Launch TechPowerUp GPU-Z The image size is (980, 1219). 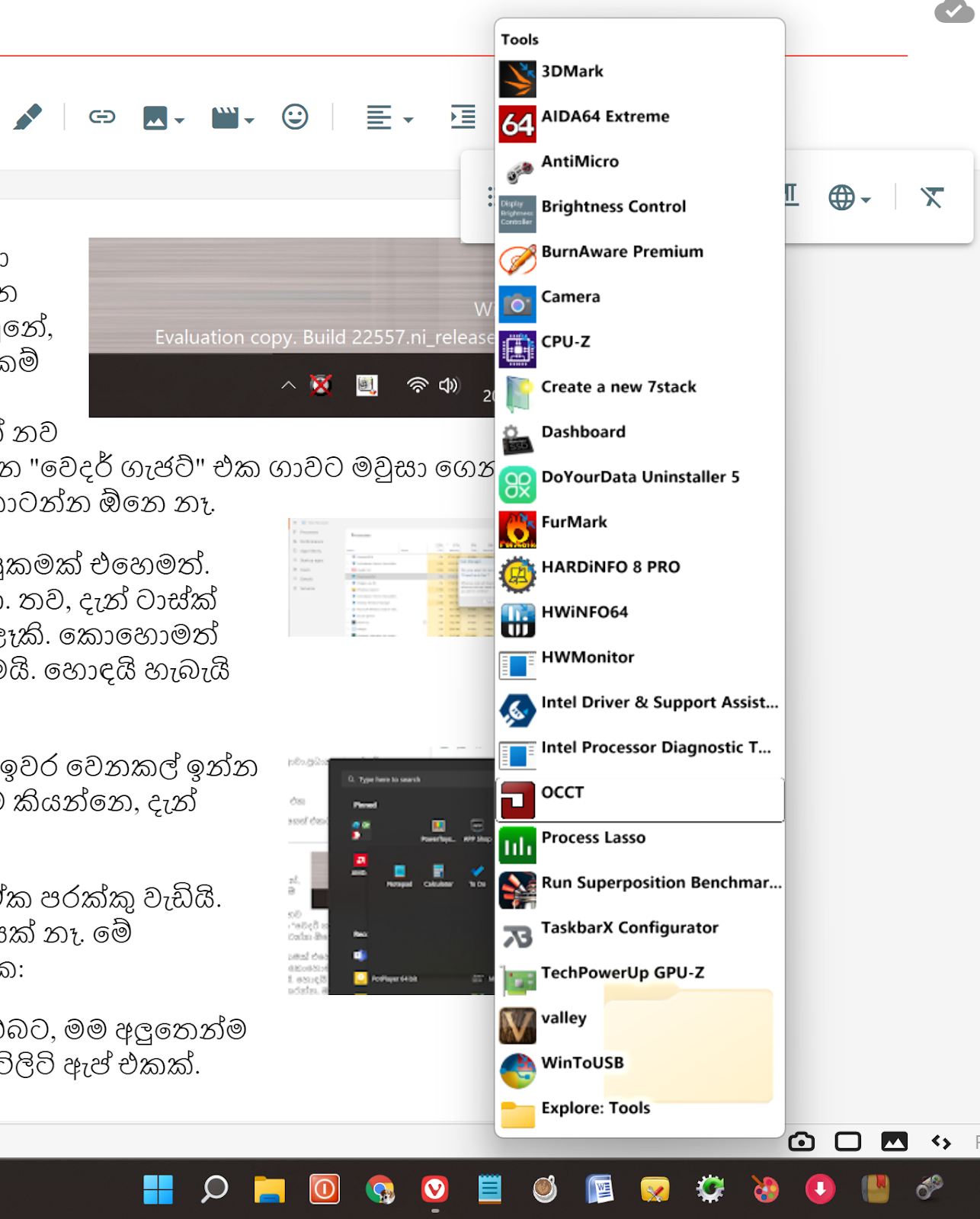[x=639, y=979]
